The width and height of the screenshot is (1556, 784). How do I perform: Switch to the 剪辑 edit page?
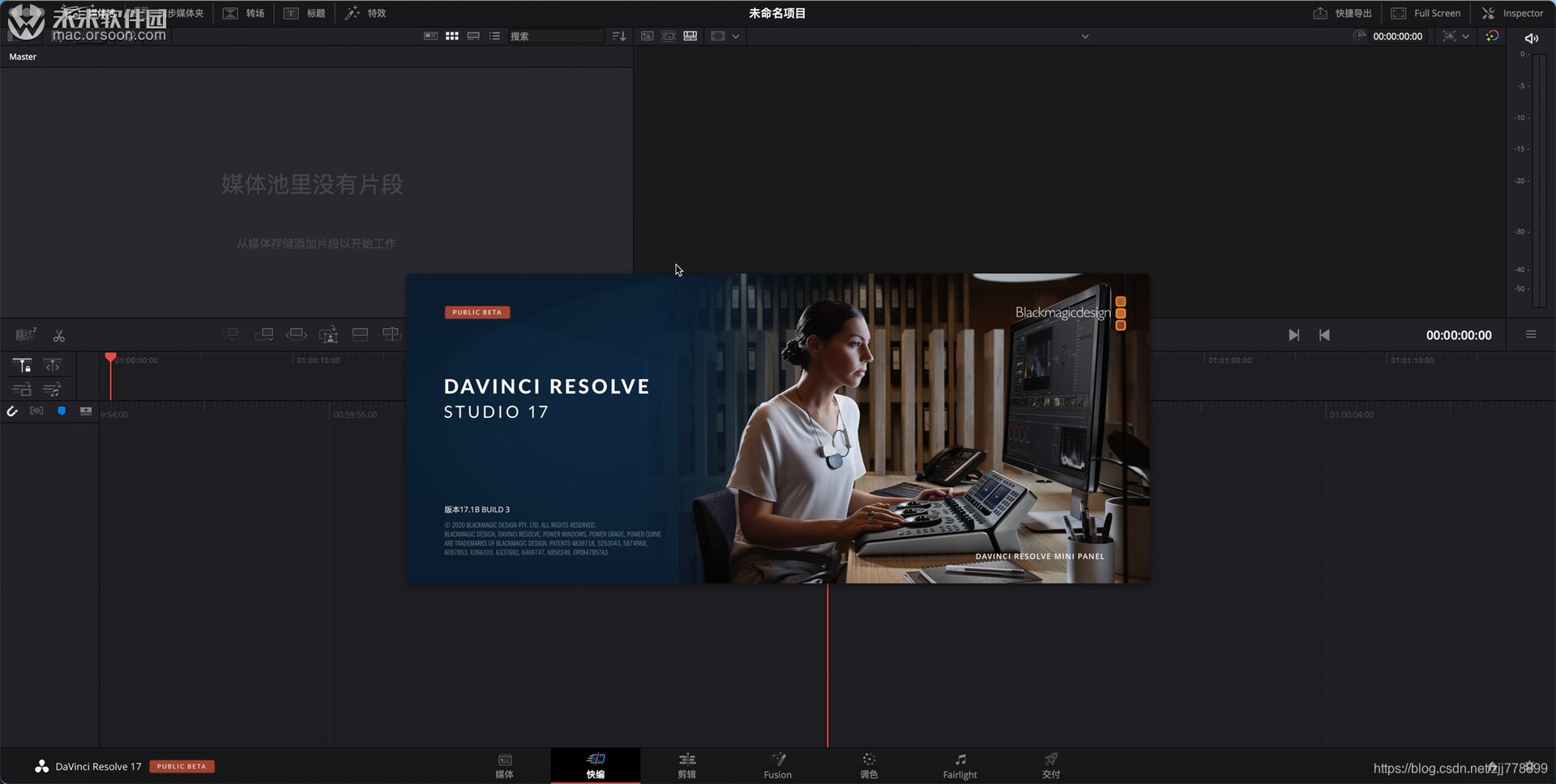[686, 766]
